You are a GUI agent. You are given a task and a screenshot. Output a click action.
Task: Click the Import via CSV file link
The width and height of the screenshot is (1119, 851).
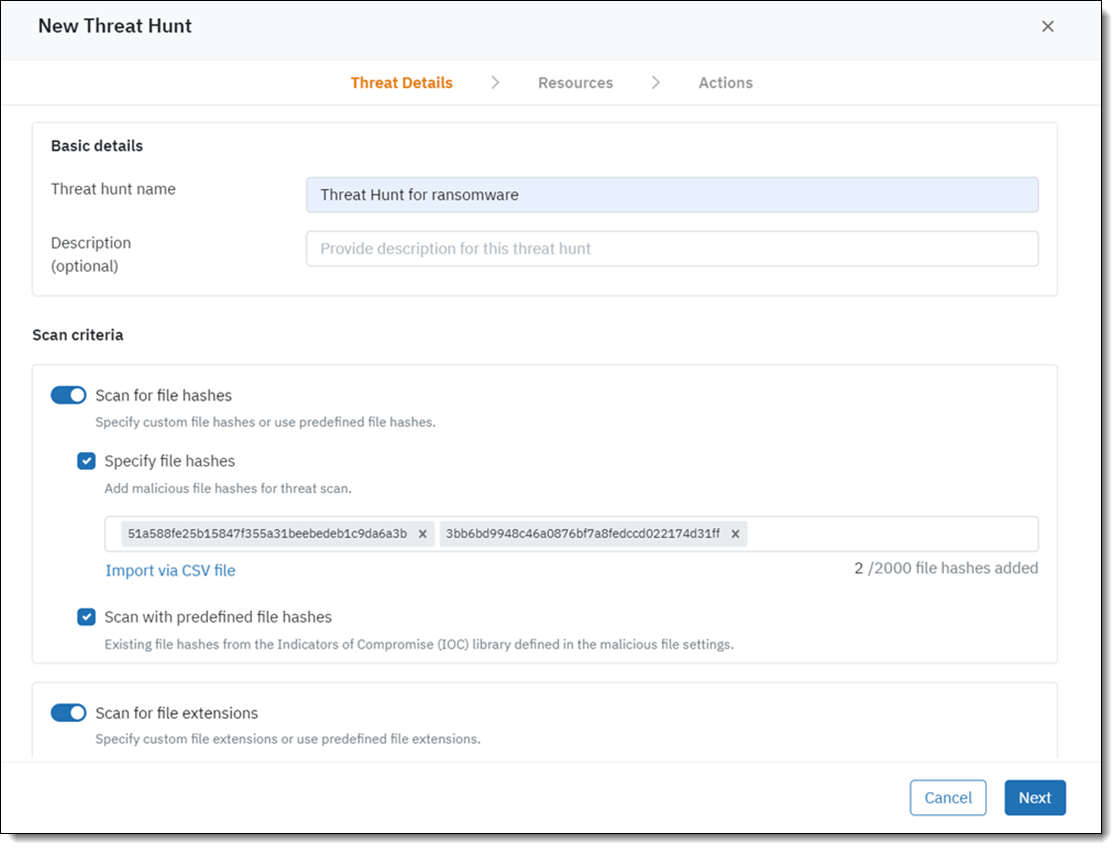[x=170, y=571]
